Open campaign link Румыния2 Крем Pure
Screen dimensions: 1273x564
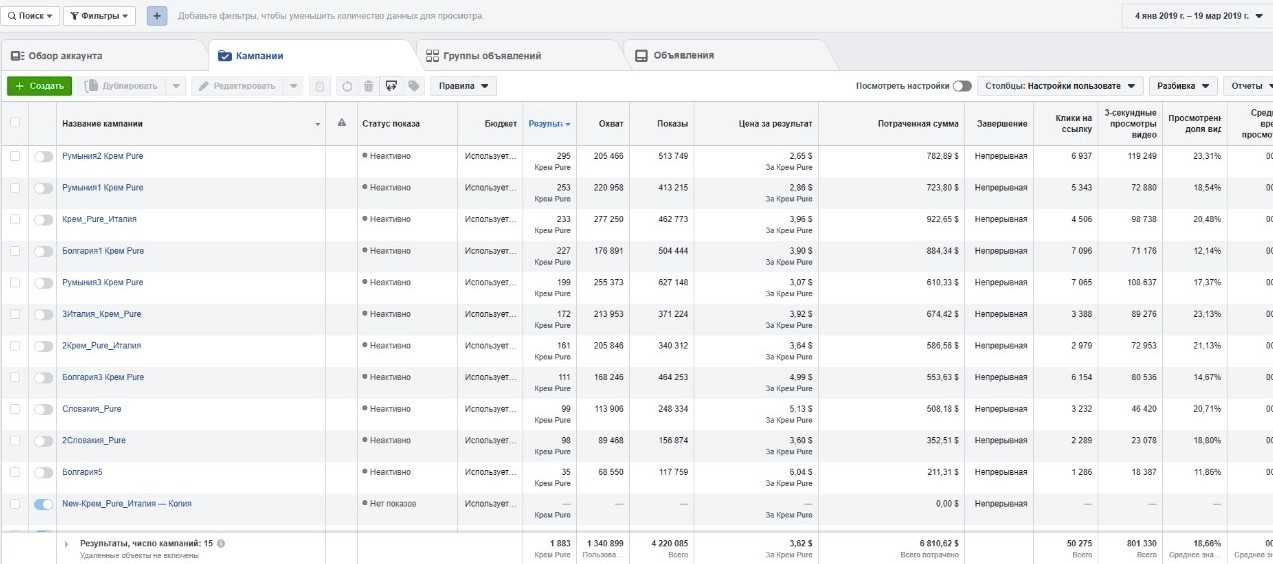pyautogui.click(x=103, y=156)
